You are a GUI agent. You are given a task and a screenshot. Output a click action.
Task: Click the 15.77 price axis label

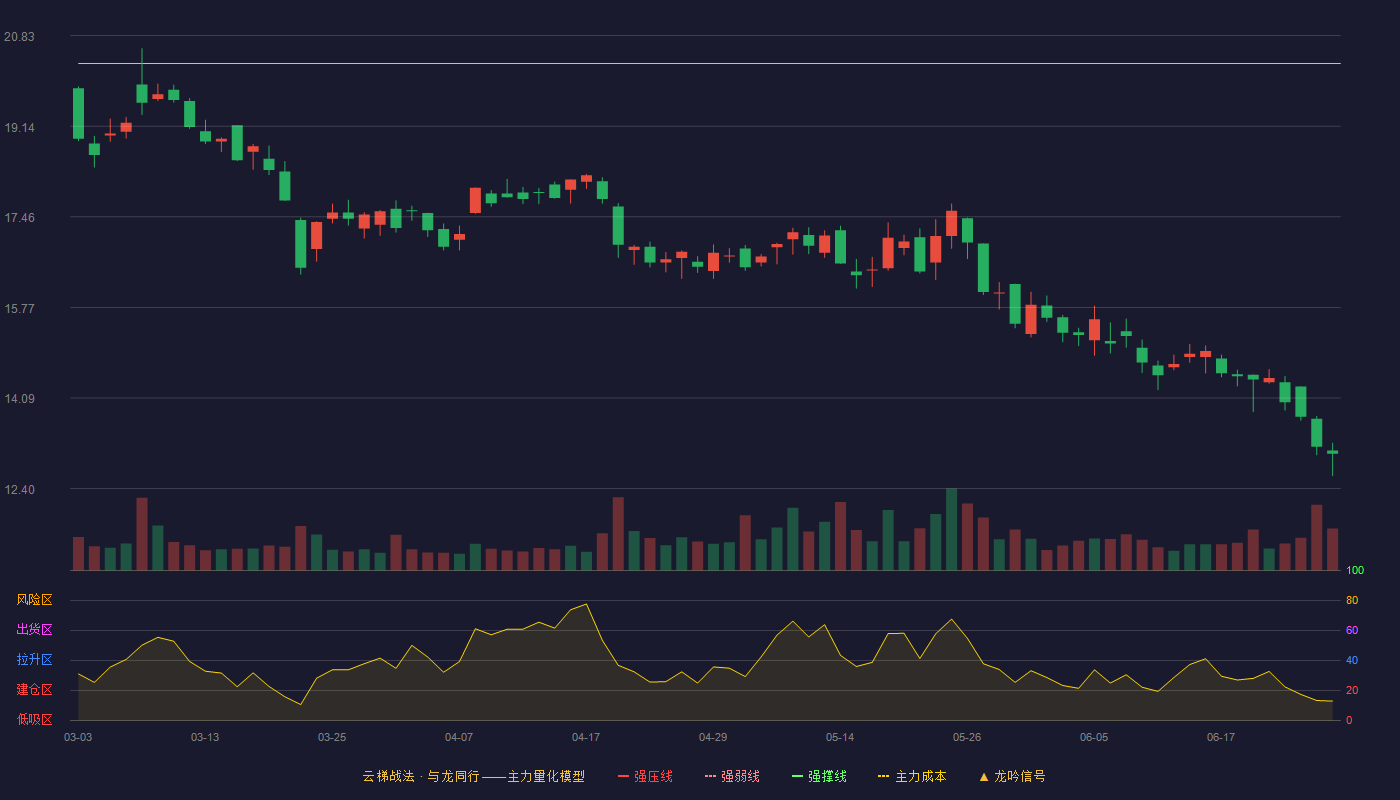point(19,309)
